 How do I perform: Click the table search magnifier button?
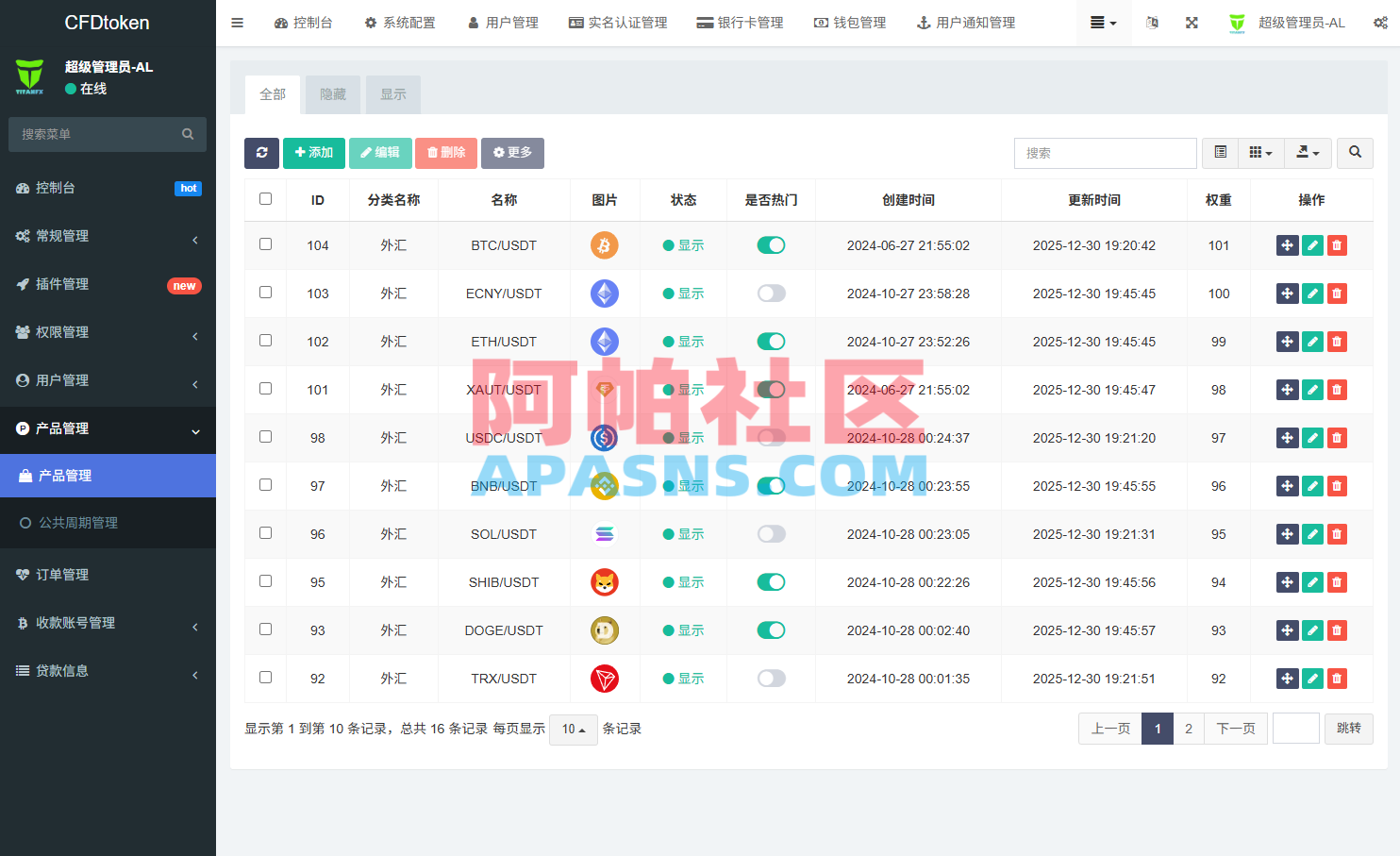(1355, 153)
